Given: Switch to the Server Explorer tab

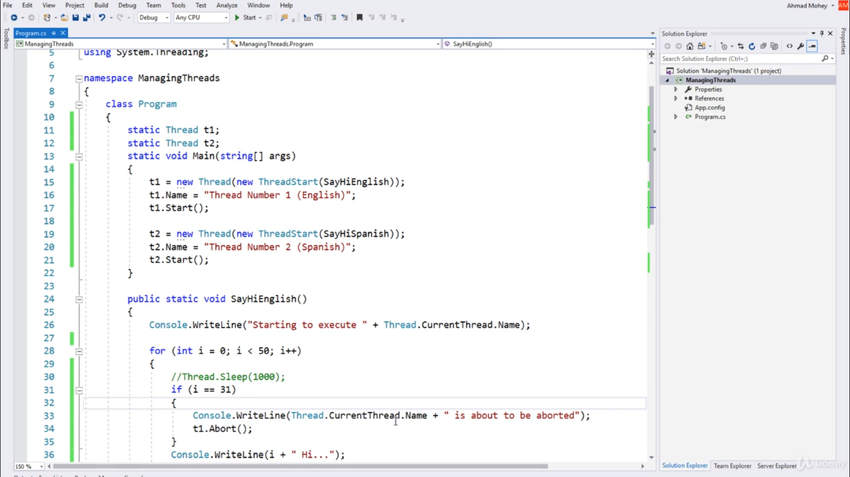Looking at the screenshot, I should point(777,466).
